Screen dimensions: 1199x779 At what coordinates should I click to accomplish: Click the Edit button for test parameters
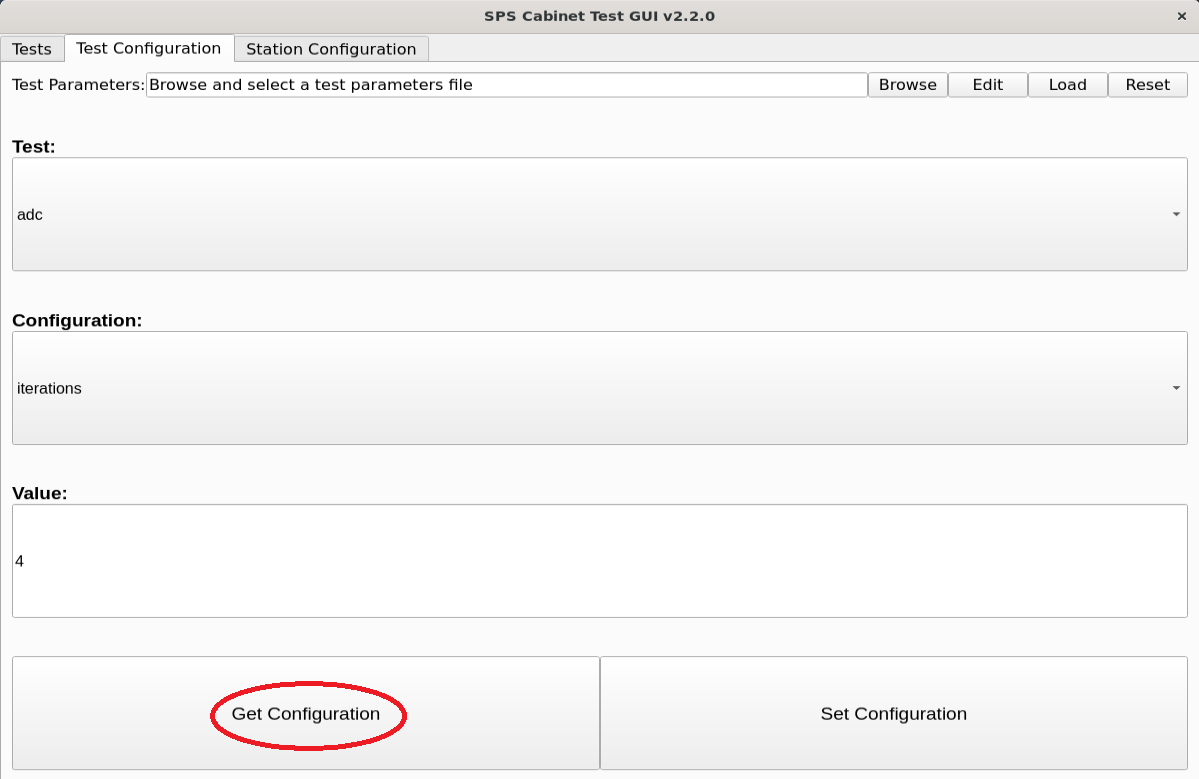pyautogui.click(x=987, y=85)
